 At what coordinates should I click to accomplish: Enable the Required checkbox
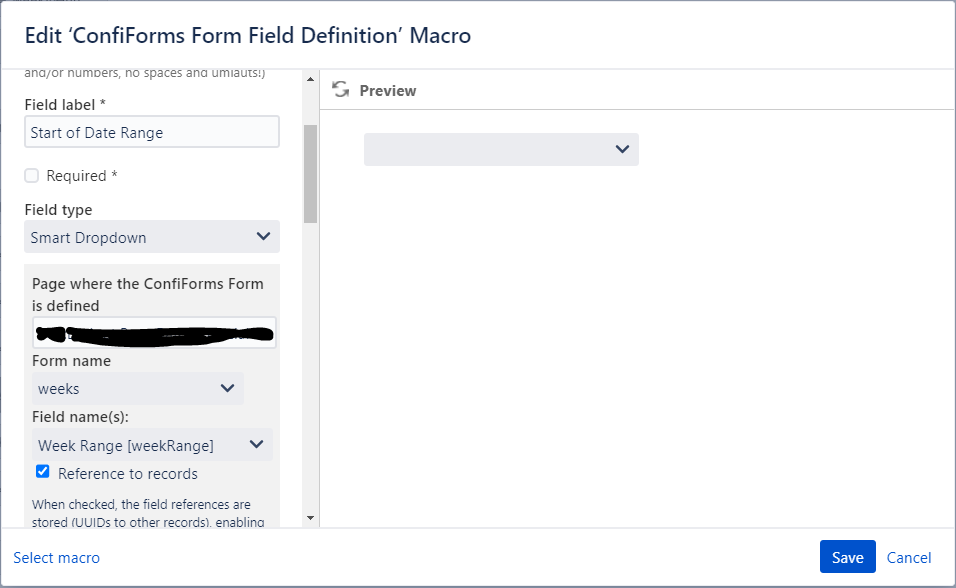click(31, 175)
